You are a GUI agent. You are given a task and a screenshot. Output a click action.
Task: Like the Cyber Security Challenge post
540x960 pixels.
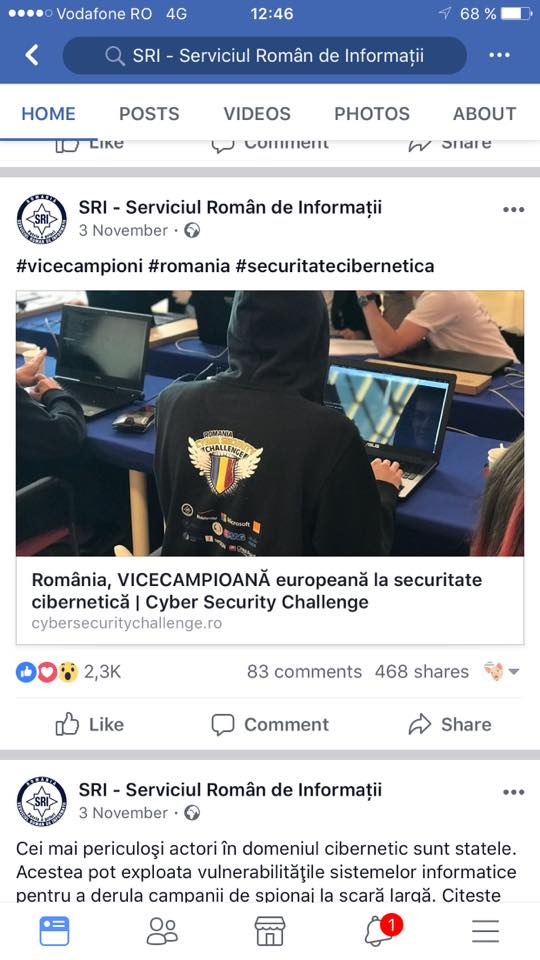coord(90,724)
